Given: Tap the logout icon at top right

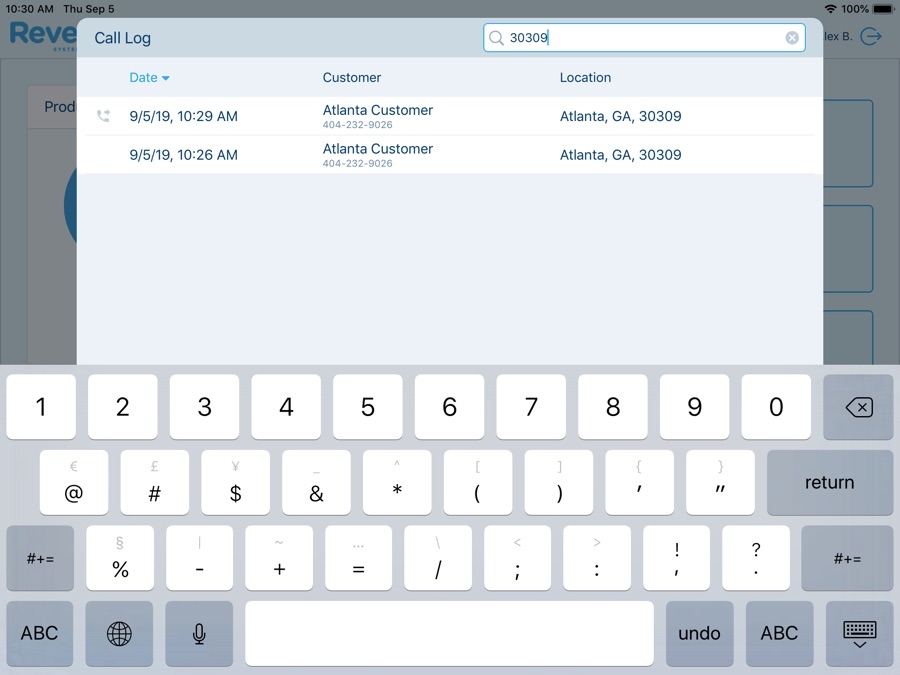Looking at the screenshot, I should 871,37.
